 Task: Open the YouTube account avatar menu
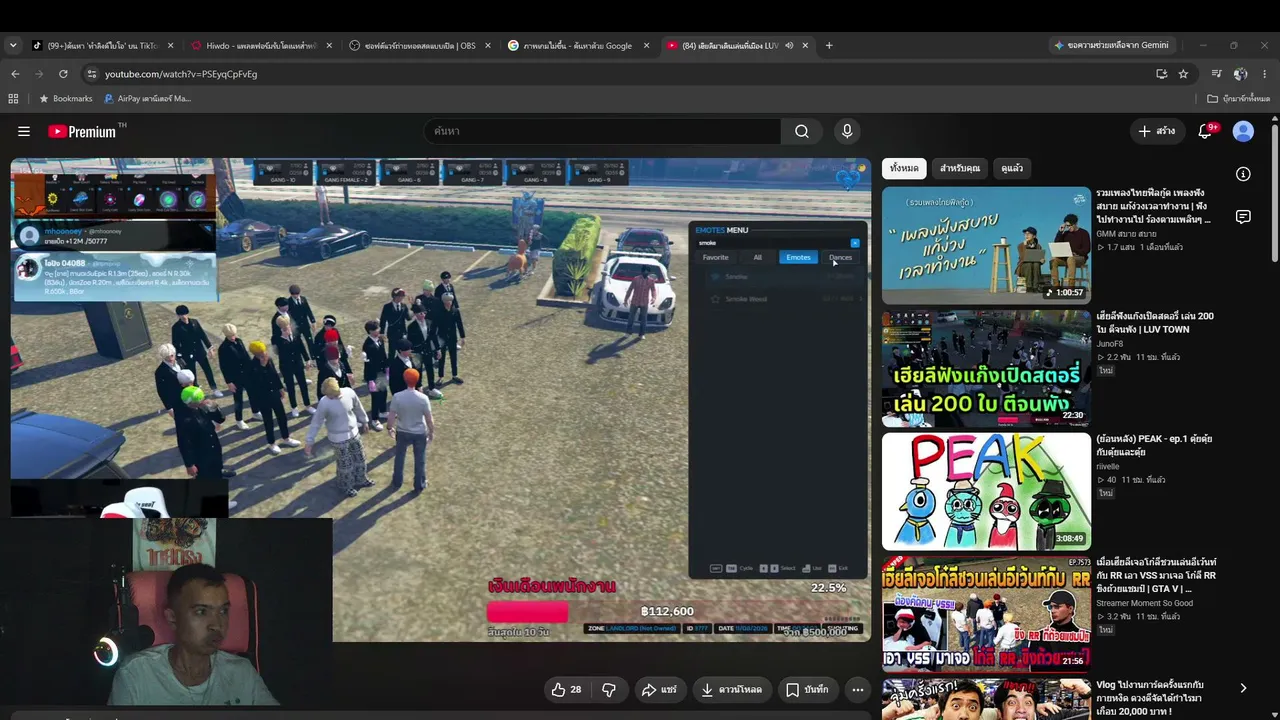(1243, 131)
